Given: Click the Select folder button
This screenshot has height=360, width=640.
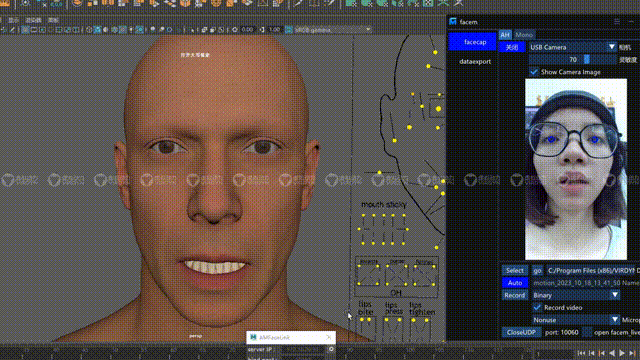Looking at the screenshot, I should point(515,271).
